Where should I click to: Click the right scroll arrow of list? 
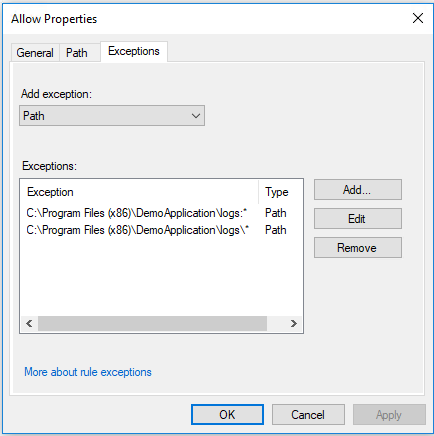coord(294,324)
